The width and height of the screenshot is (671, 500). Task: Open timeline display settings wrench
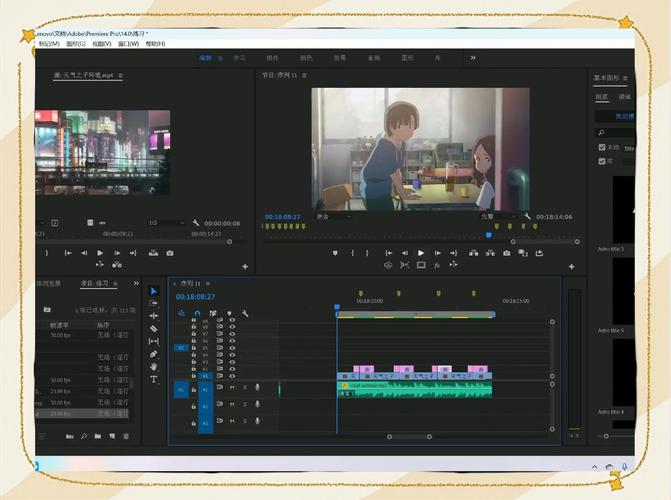[245, 313]
